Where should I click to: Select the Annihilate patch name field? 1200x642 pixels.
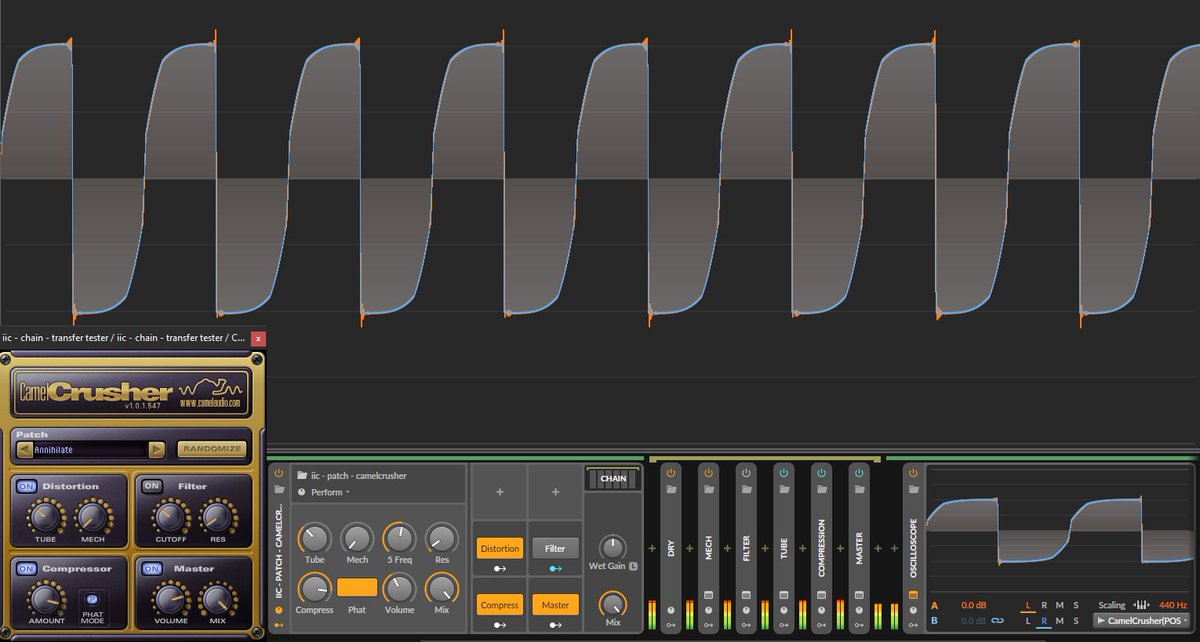click(90, 450)
